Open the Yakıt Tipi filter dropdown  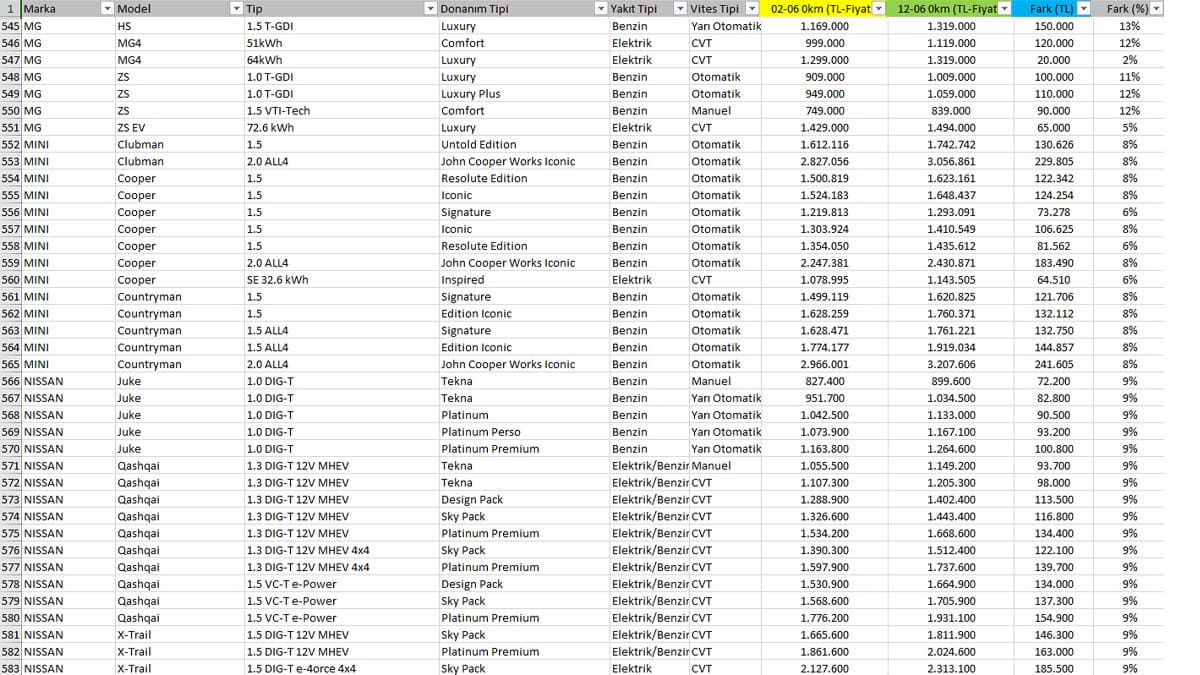(680, 9)
